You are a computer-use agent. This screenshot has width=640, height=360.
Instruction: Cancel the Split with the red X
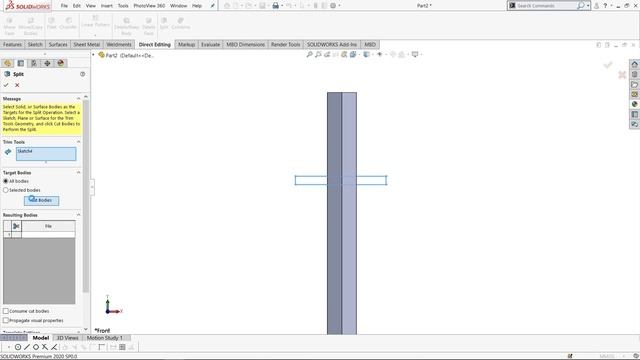pos(17,85)
